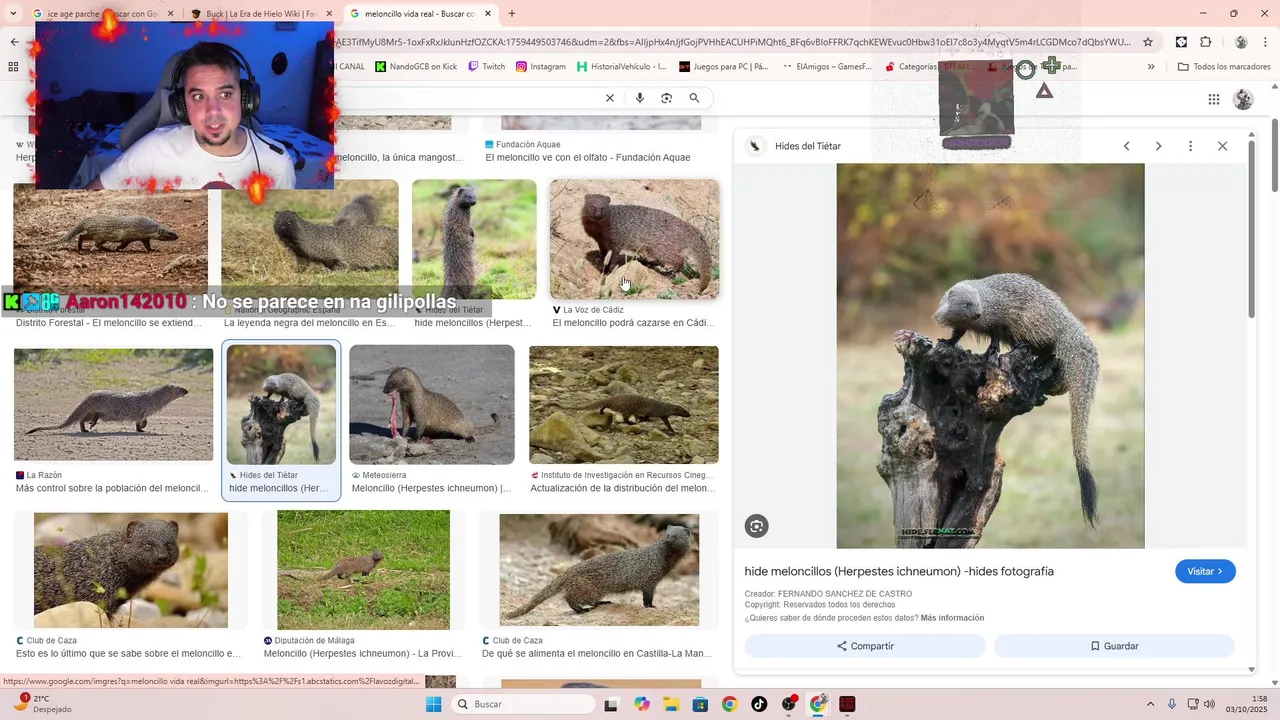Image resolution: width=1280 pixels, height=720 pixels.
Task: Click the Compartir button
Action: coord(865,646)
